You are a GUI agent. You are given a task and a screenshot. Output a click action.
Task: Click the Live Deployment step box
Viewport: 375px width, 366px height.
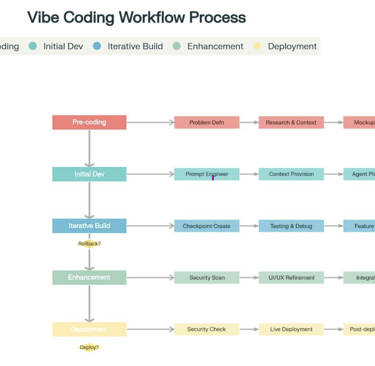pyautogui.click(x=291, y=329)
